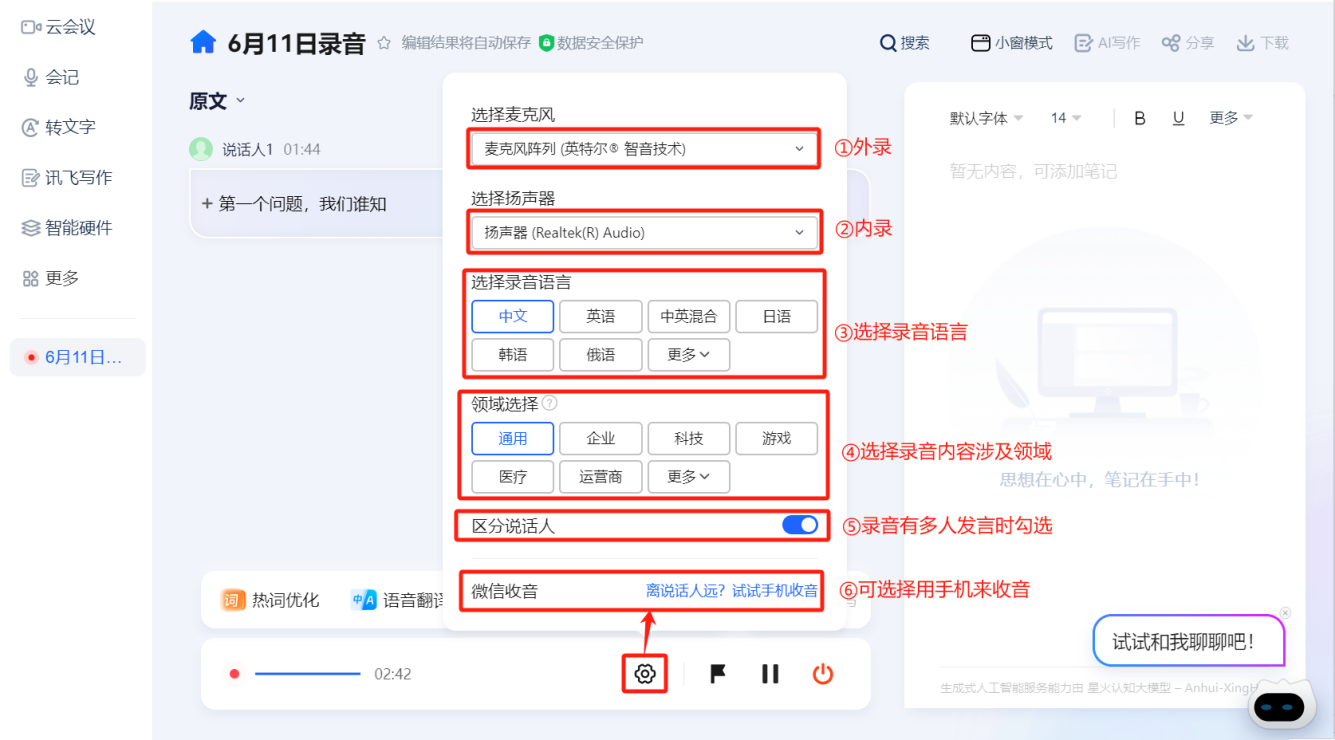This screenshot has width=1335, height=740.
Task: Pause the recording
Action: tap(770, 674)
